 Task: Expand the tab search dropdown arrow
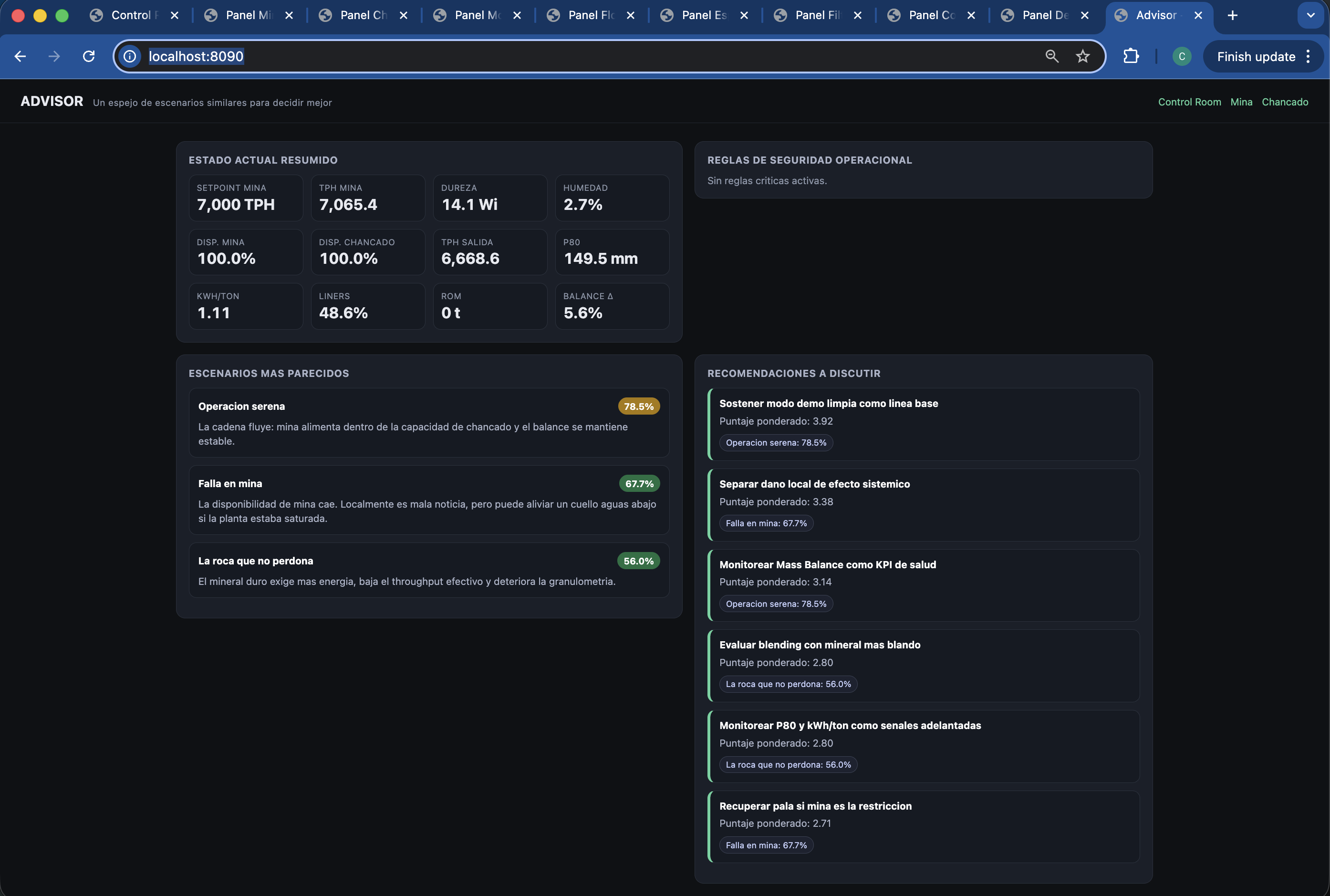1310,15
